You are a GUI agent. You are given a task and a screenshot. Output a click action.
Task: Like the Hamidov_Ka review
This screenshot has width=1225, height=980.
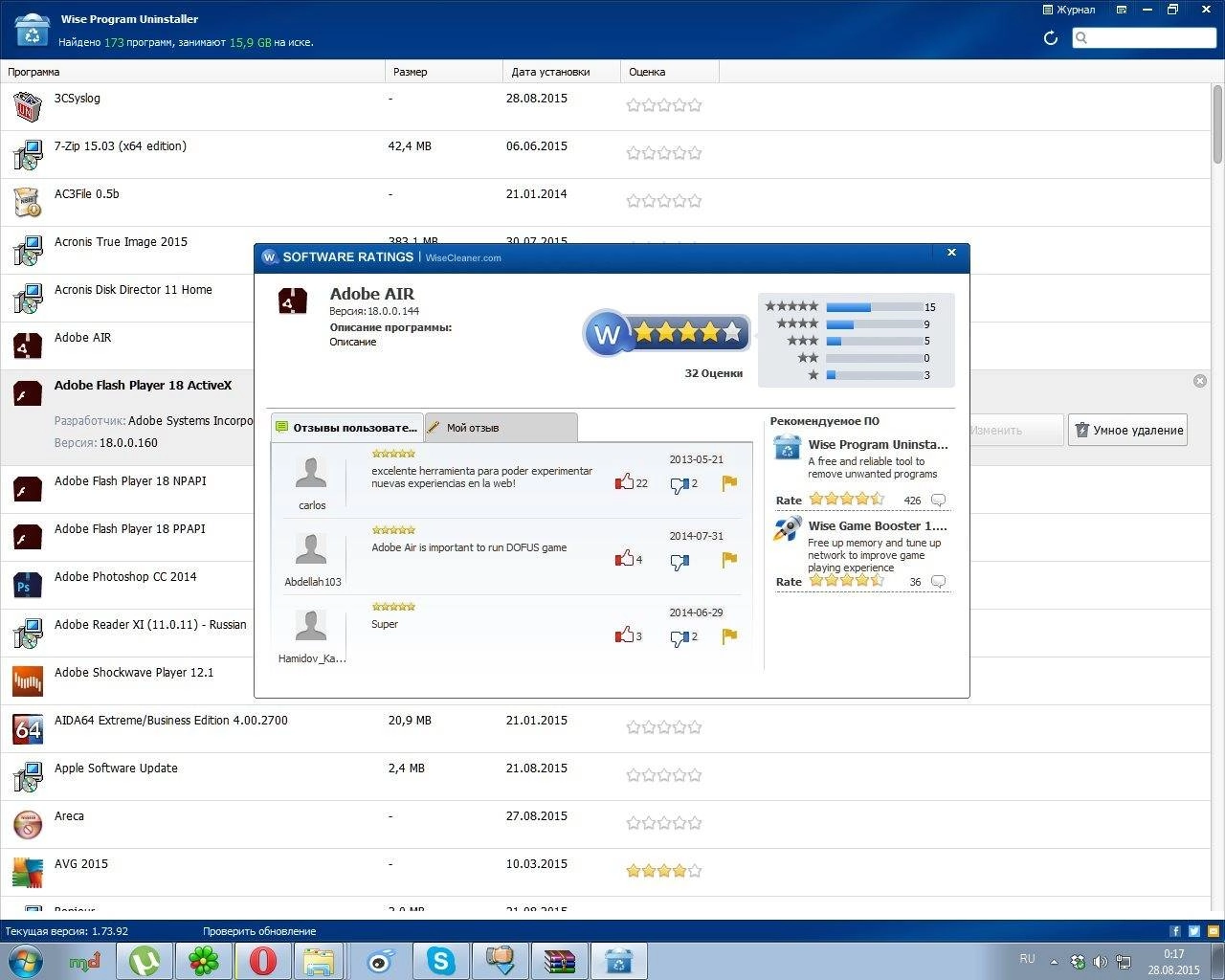coord(625,635)
